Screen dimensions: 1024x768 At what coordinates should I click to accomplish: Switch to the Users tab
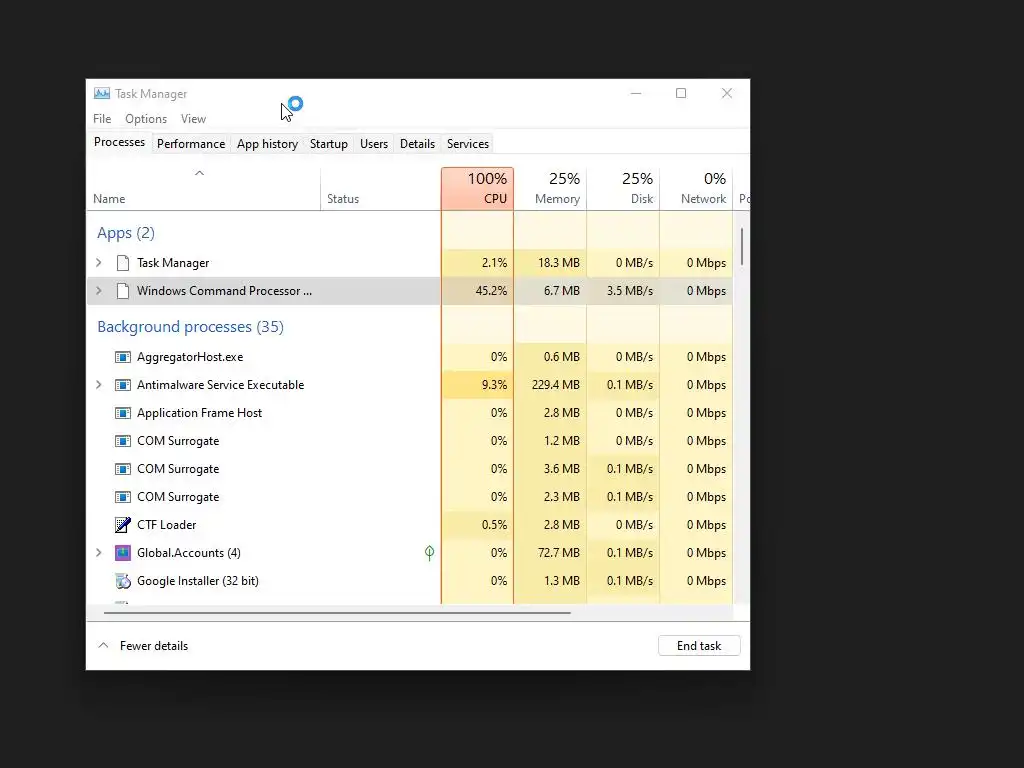374,144
